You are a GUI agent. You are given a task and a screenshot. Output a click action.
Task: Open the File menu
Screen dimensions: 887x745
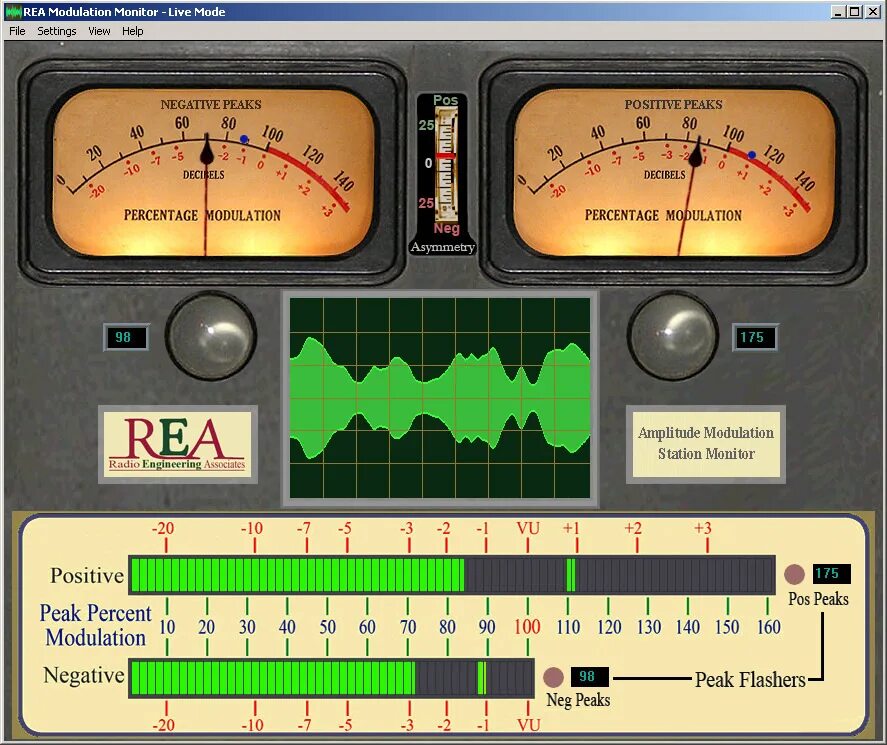coord(16,31)
